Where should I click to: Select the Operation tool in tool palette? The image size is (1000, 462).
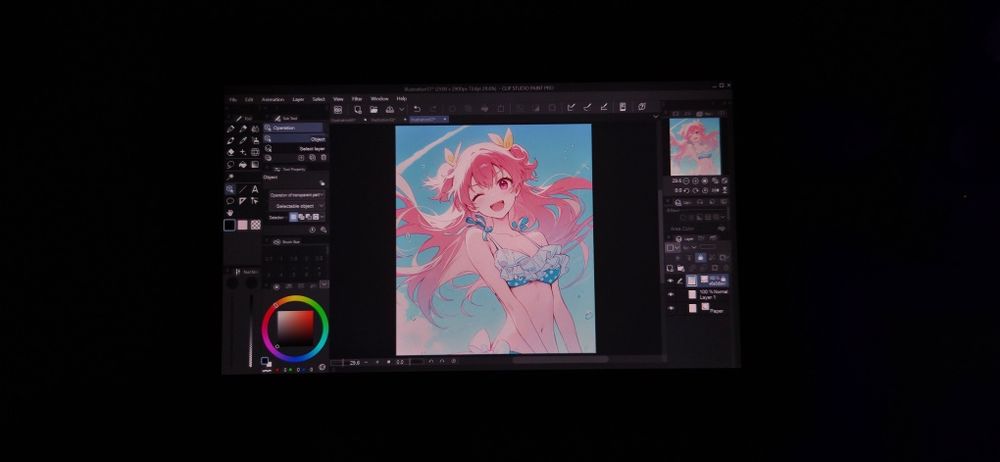click(230, 189)
